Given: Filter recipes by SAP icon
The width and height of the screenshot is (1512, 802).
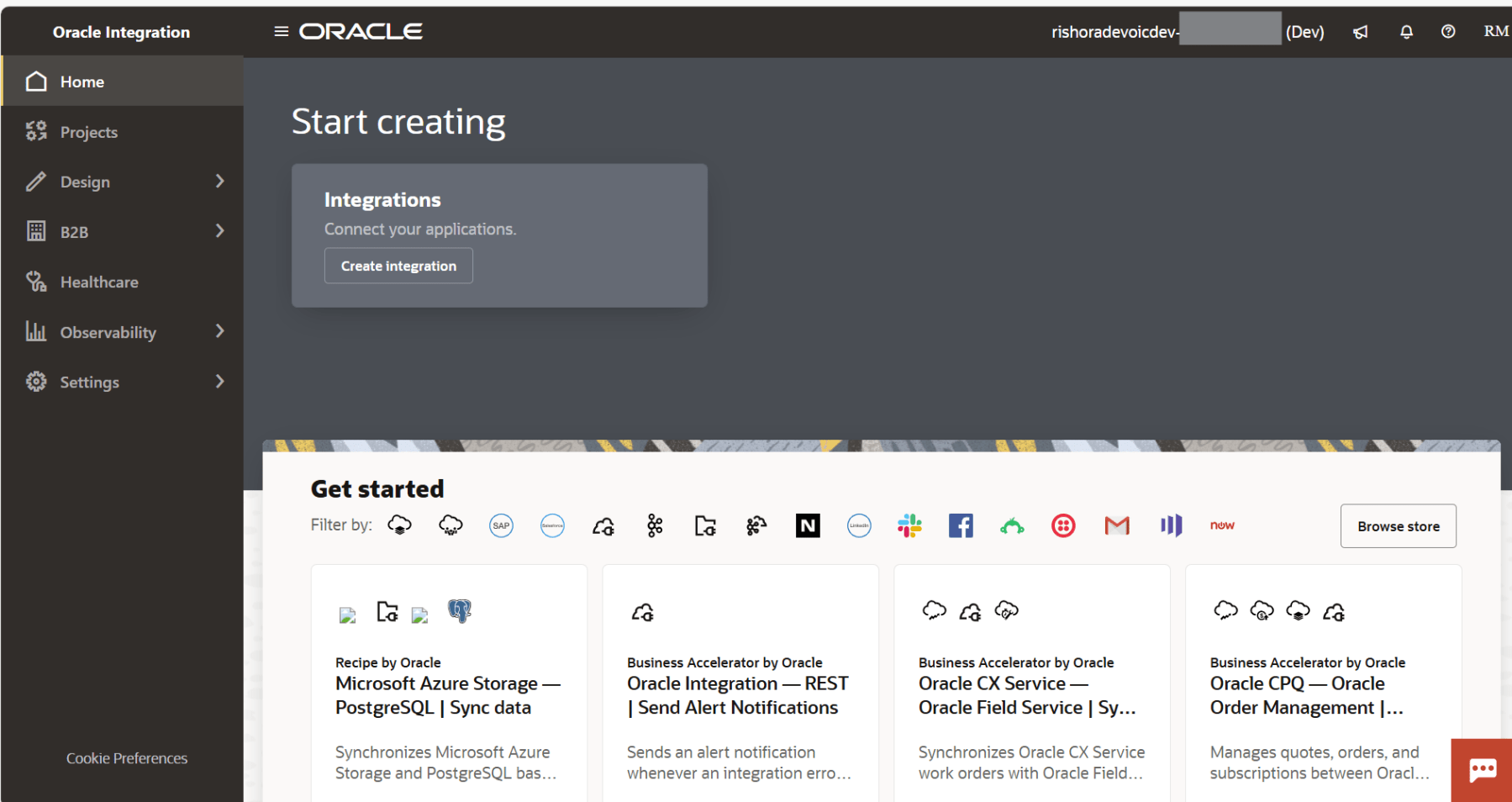Looking at the screenshot, I should [501, 525].
